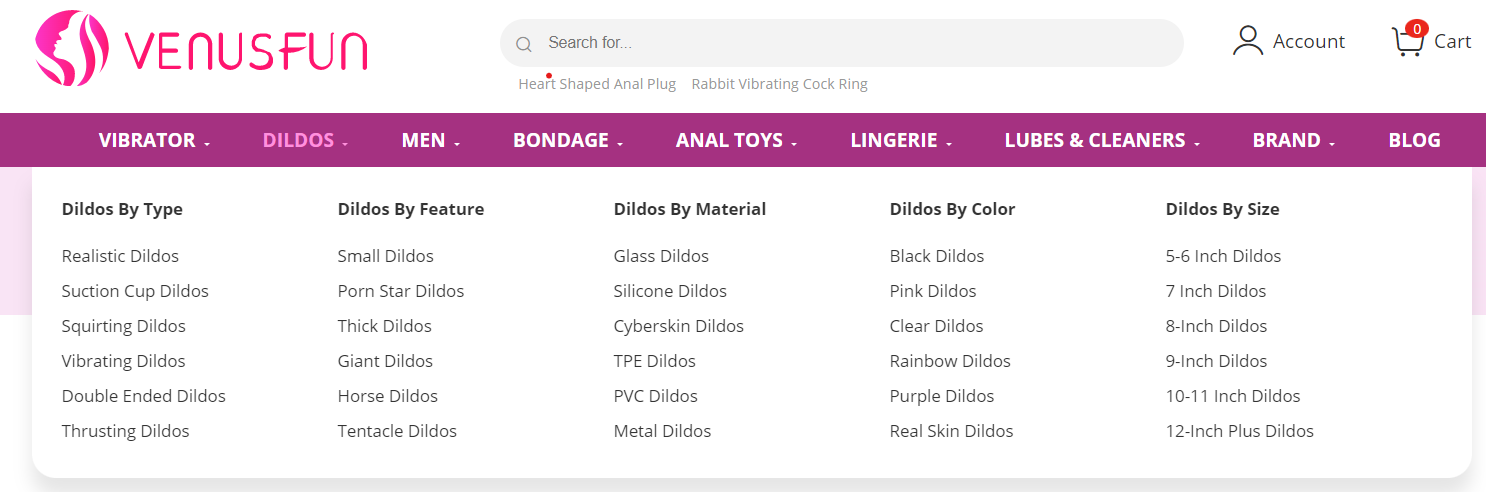Open the Glass category link
Screen dimensions: 1486x492
tap(661, 256)
